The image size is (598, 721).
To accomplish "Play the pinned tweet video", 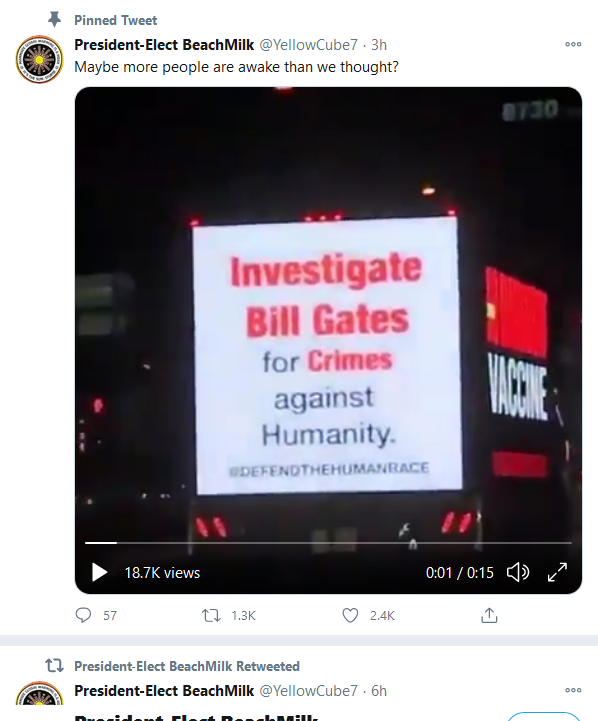I will point(99,572).
